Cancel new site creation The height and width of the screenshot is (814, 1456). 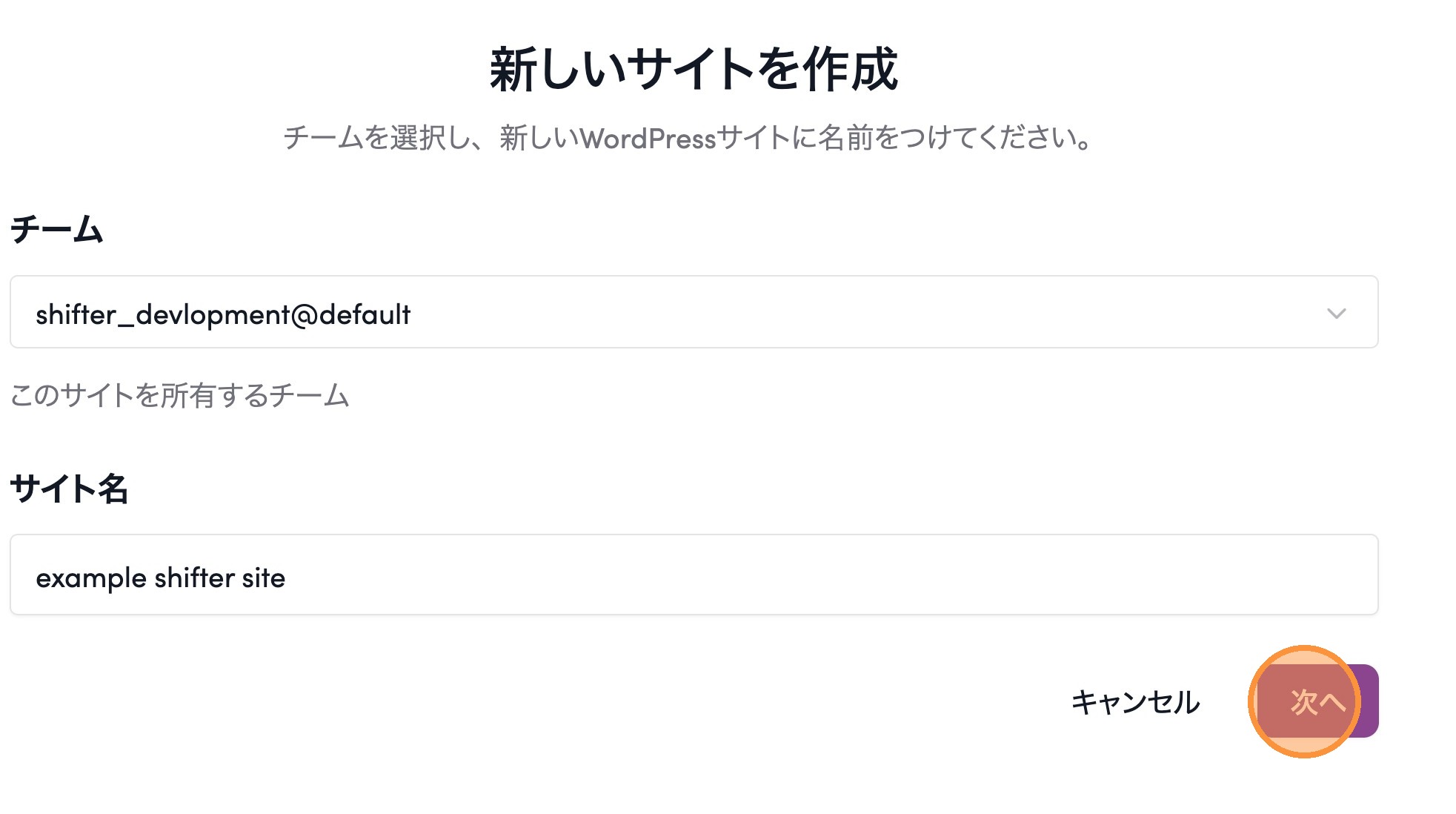(1135, 702)
